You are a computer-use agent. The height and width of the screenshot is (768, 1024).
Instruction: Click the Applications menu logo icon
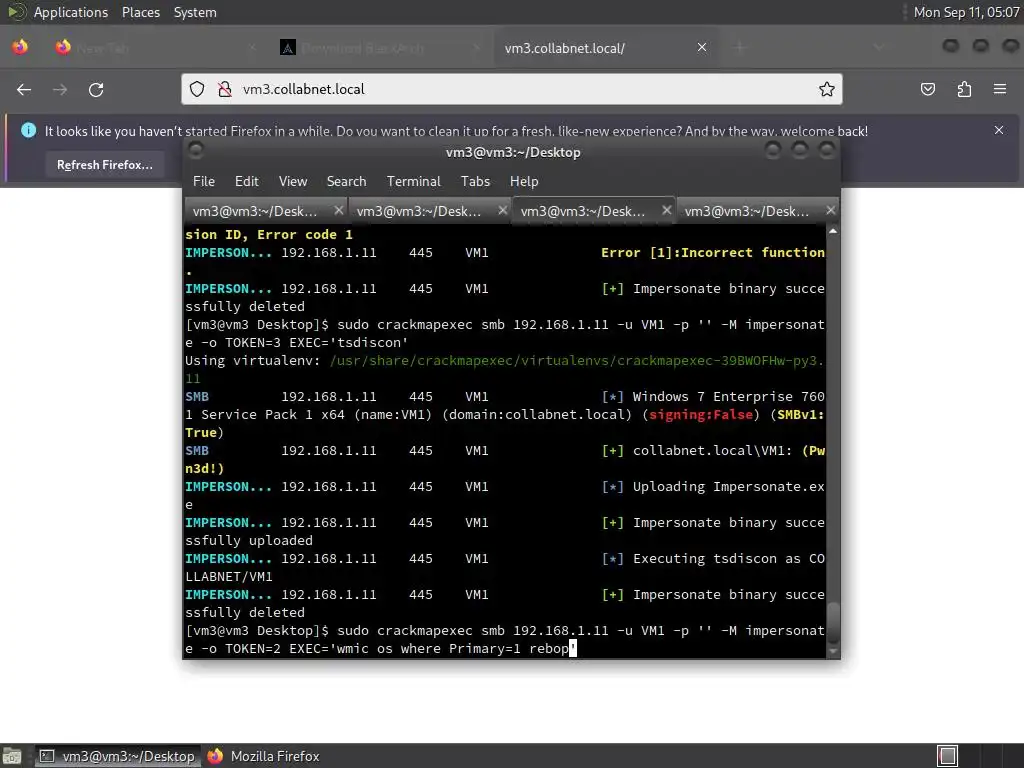(x=16, y=12)
